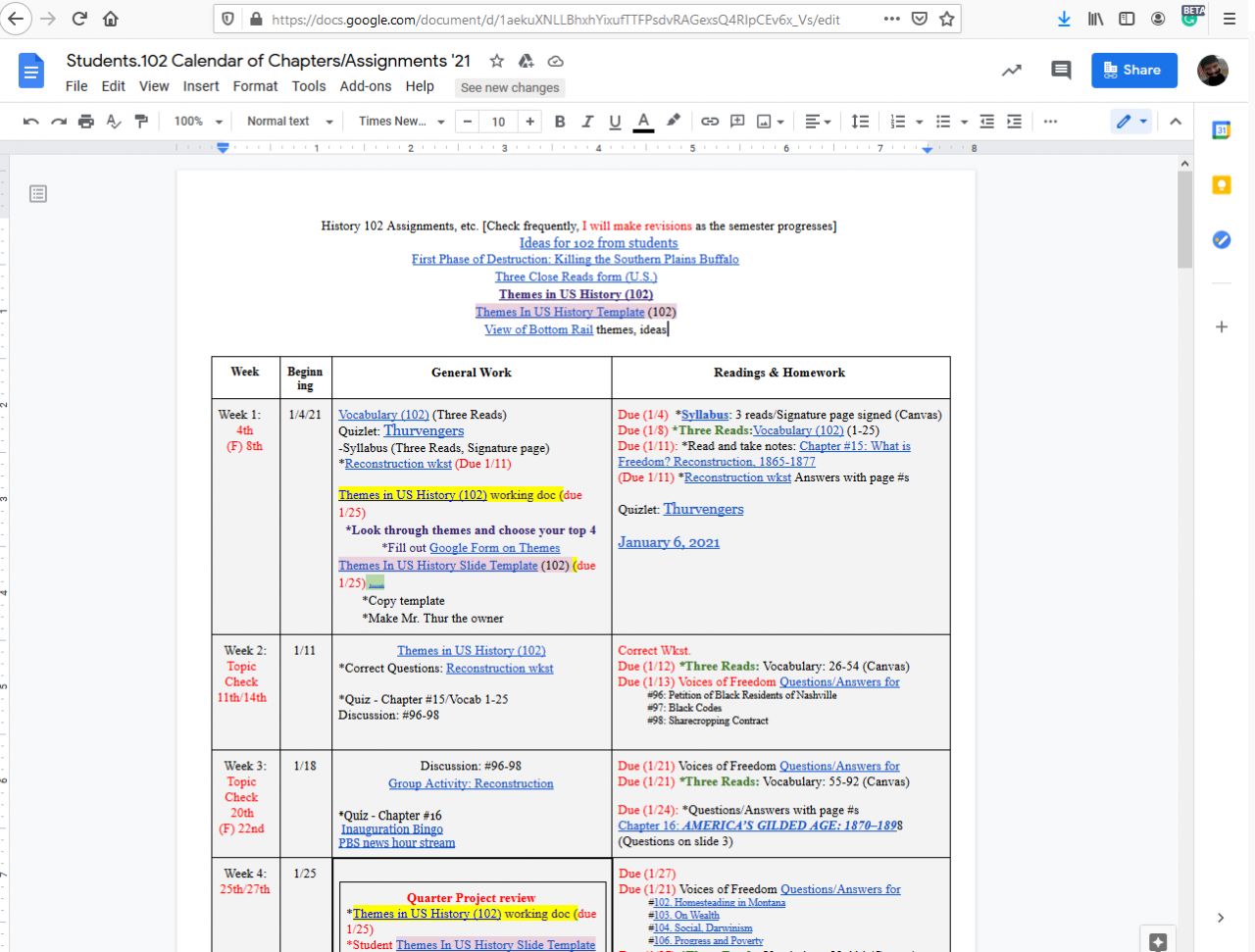Toggle underline formatting
Image resolution: width=1255 pixels, height=952 pixels.
(615, 122)
